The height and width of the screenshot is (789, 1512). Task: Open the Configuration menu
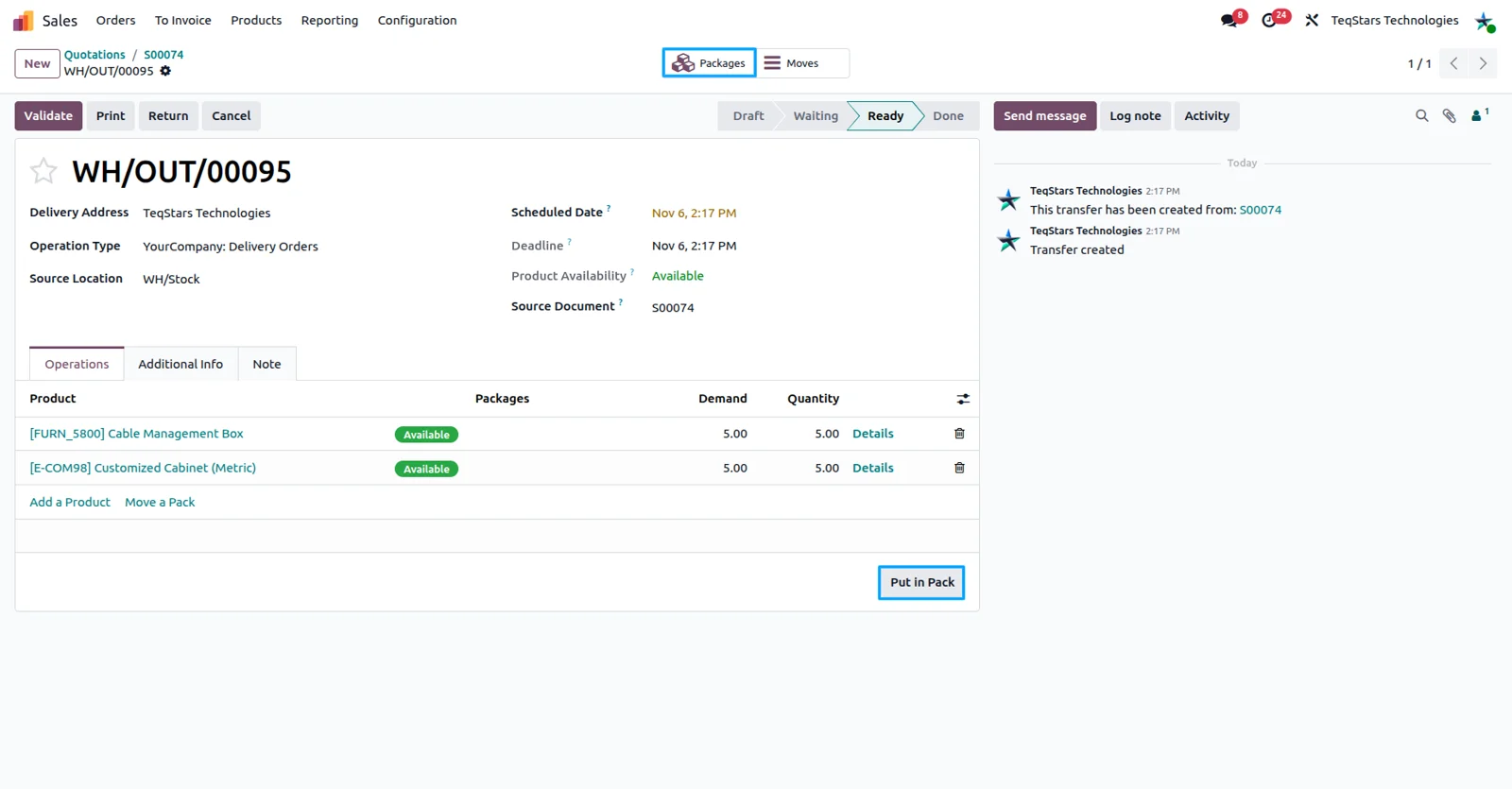[x=417, y=20]
